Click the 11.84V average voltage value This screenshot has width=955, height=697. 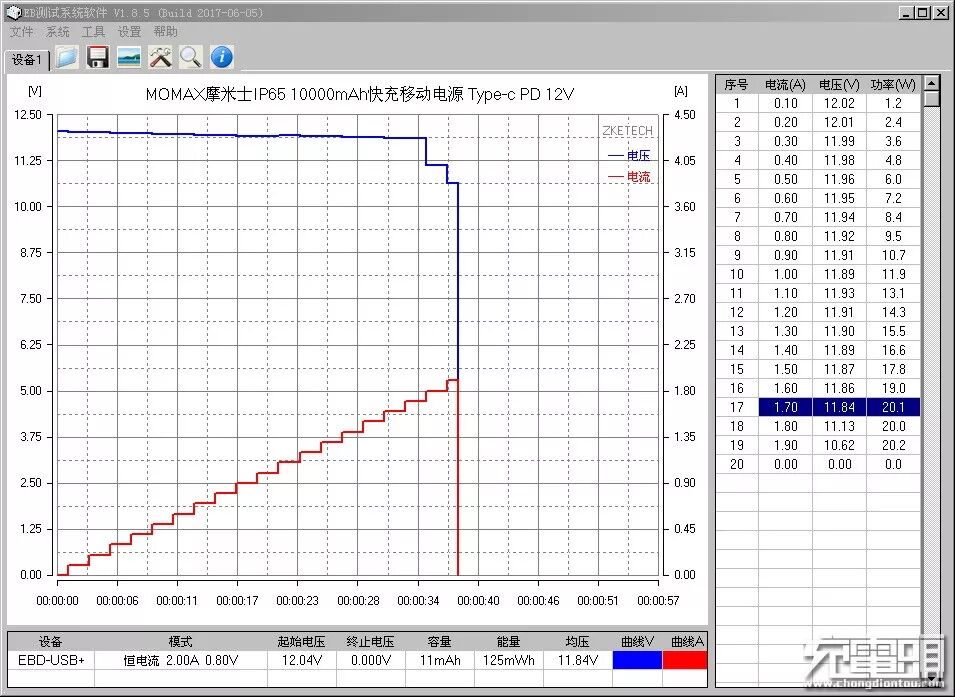coord(577,660)
